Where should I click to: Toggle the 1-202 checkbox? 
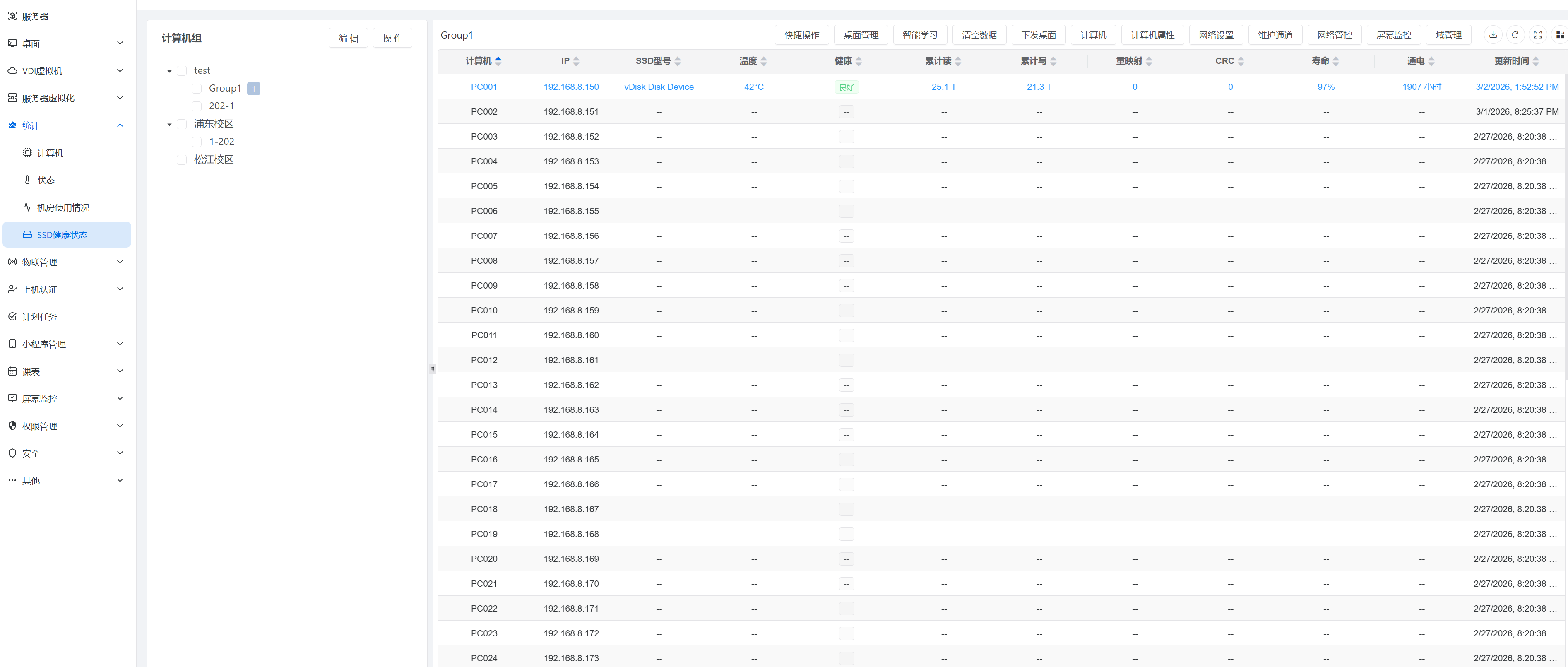click(197, 142)
